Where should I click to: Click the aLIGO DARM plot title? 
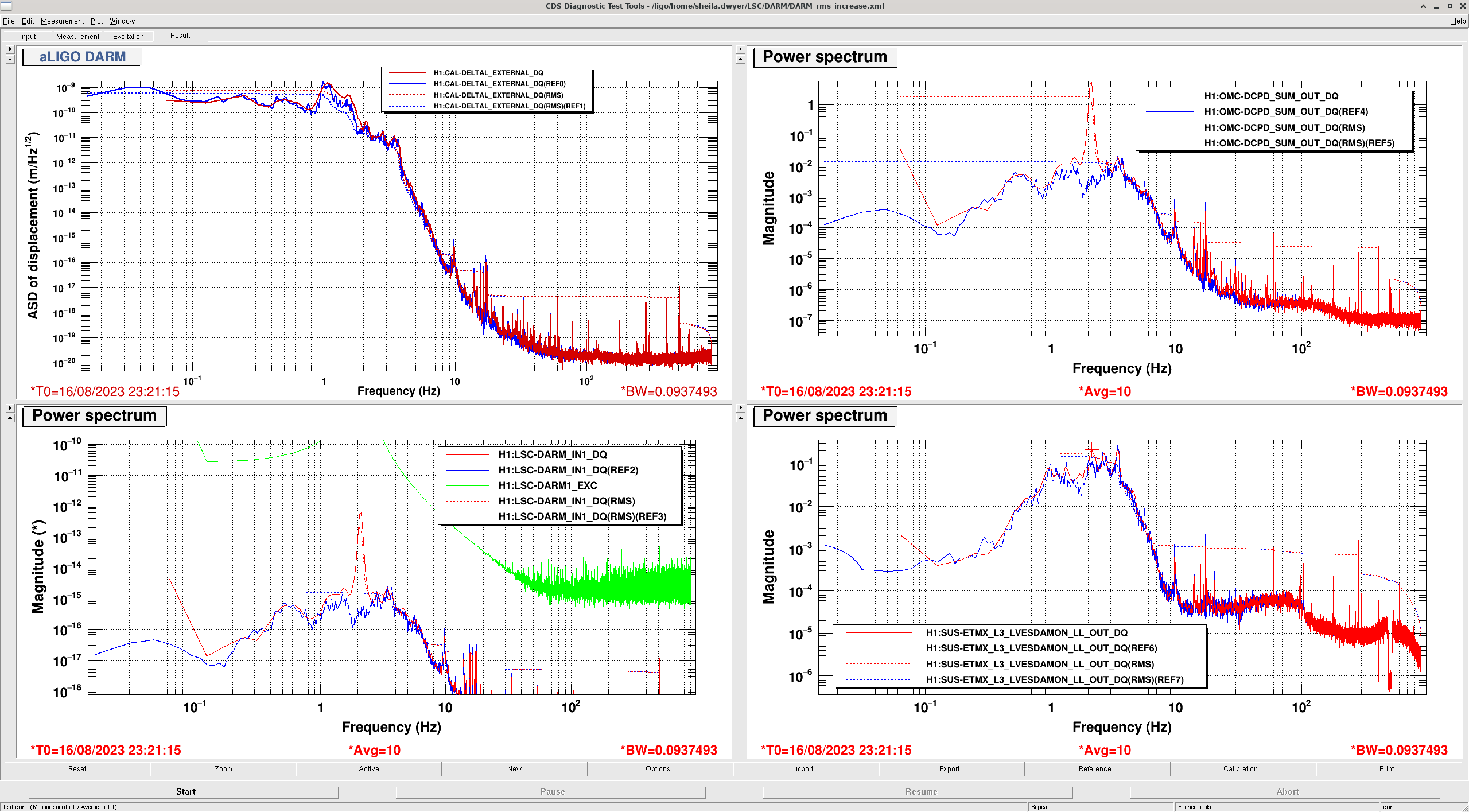coord(83,57)
